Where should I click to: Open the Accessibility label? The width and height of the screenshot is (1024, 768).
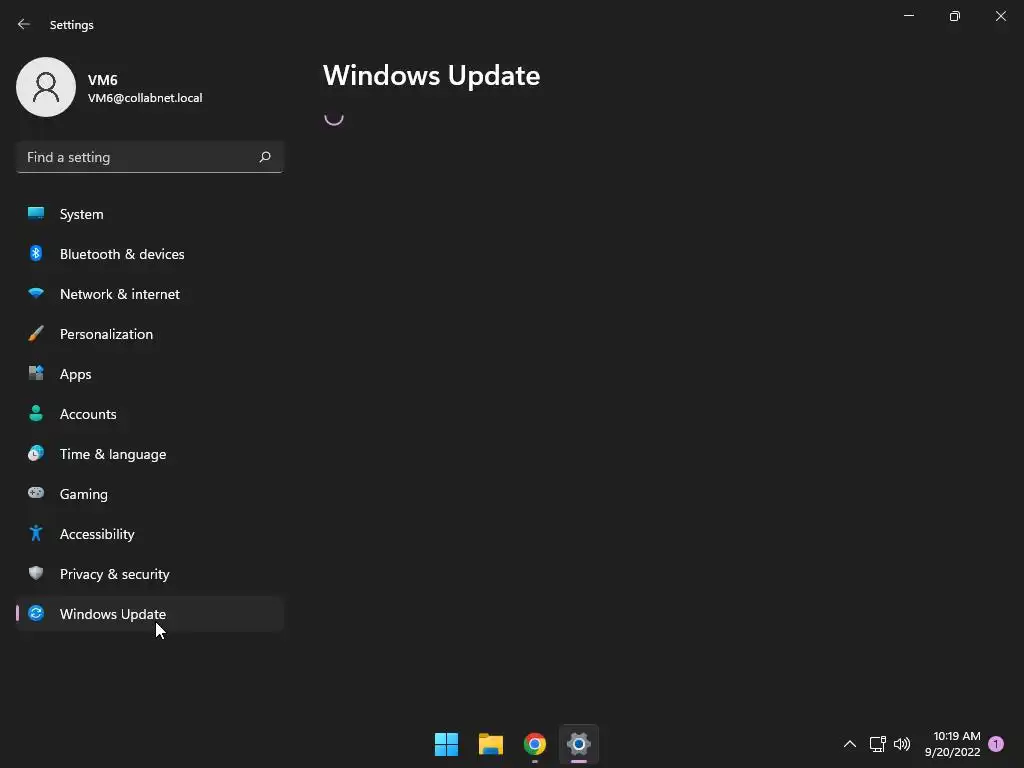[97, 534]
